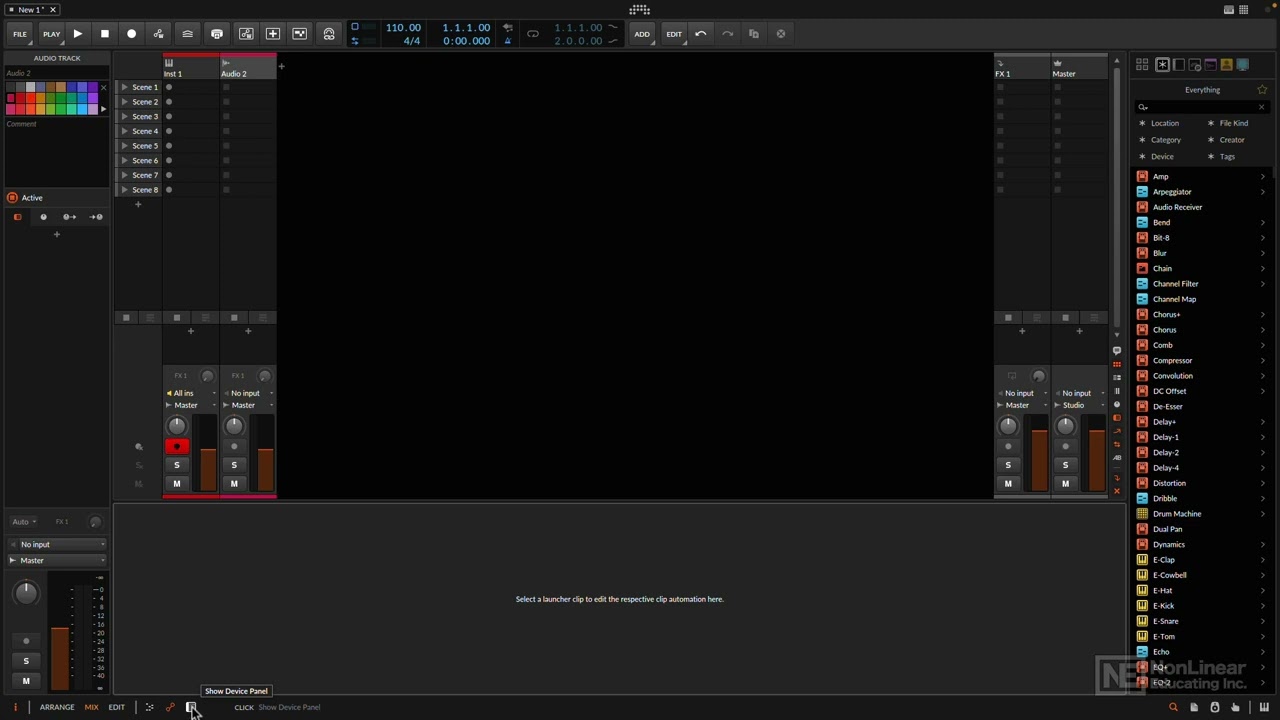
Task: Open the EDIT menu in toolbar
Action: (674, 34)
